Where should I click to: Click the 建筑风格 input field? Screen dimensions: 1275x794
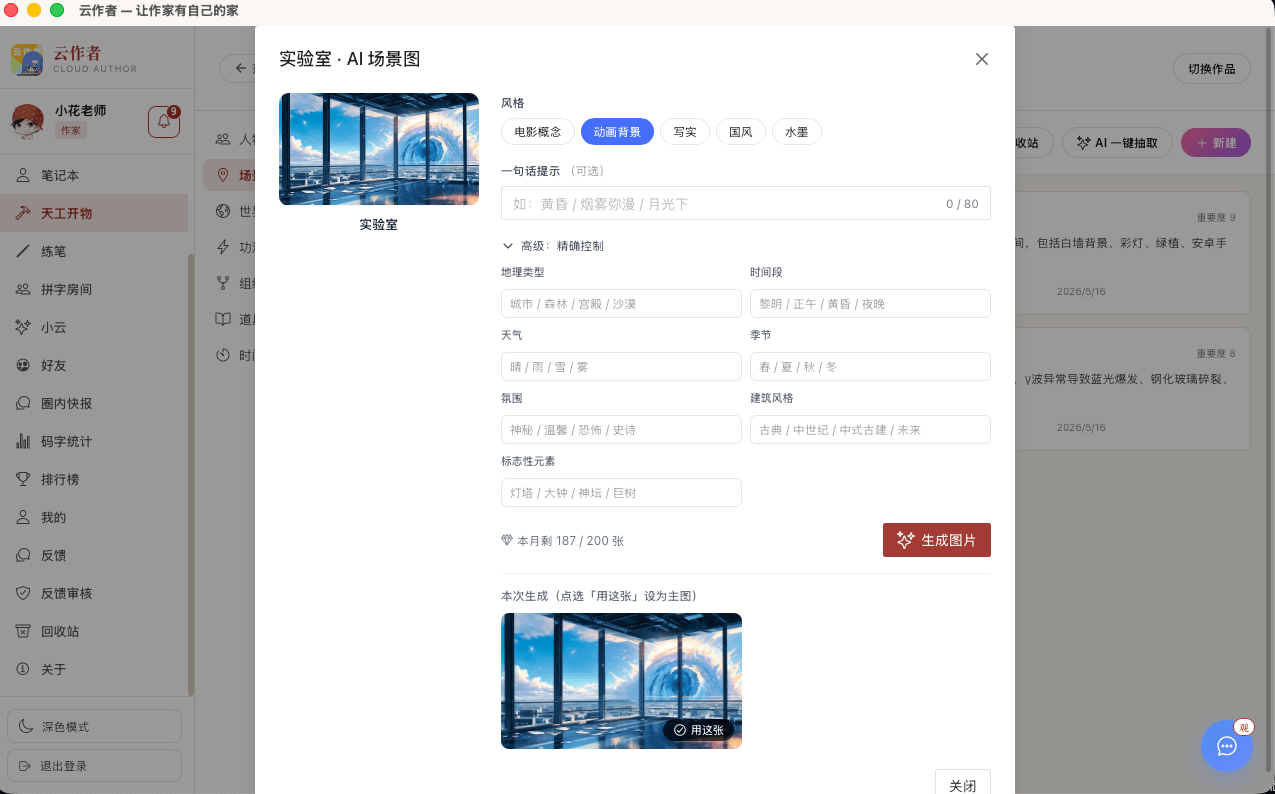click(x=870, y=429)
